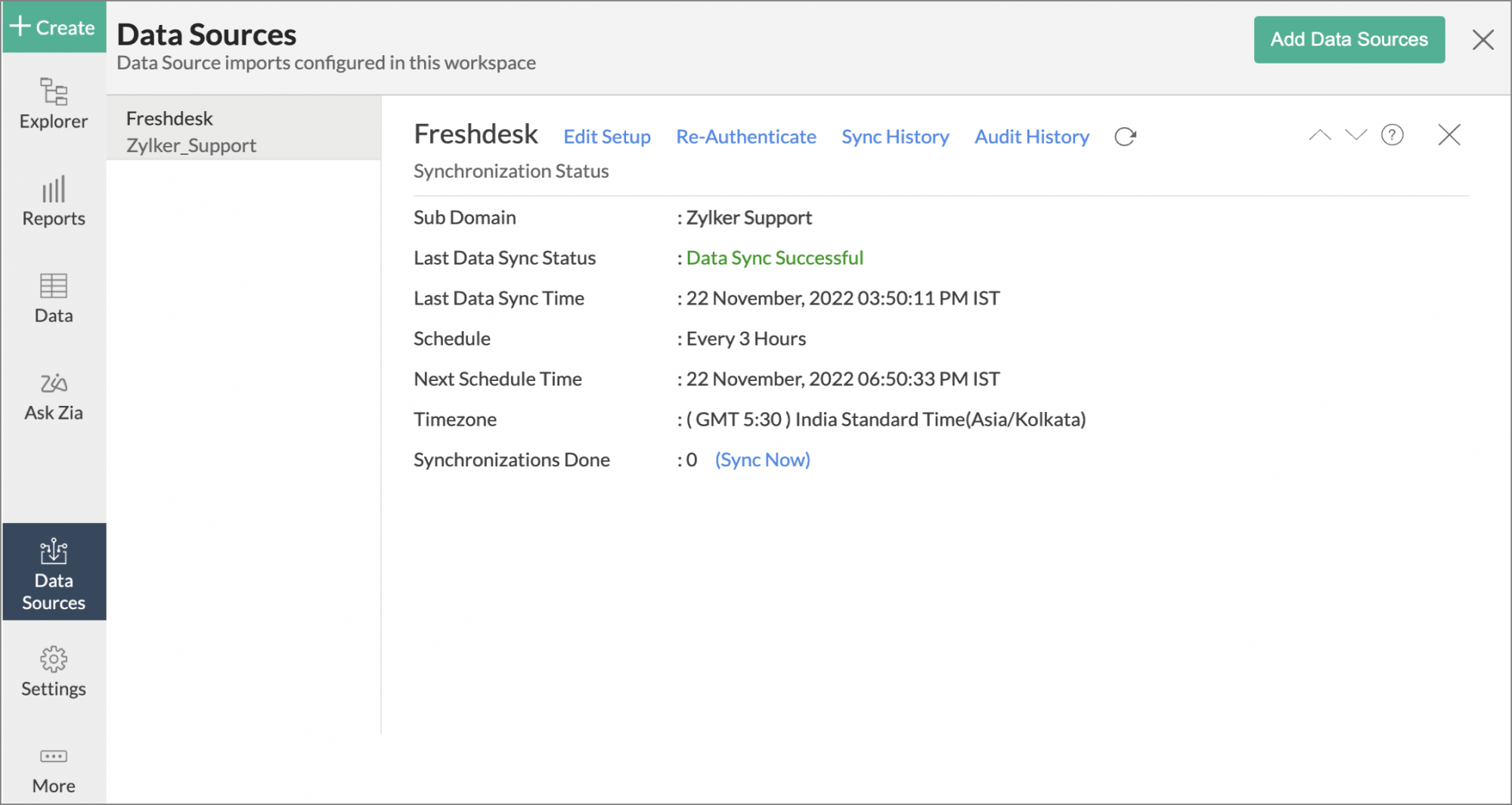The image size is (1512, 805).
Task: Trigger Sync Now for Freshdesk
Action: tap(762, 460)
